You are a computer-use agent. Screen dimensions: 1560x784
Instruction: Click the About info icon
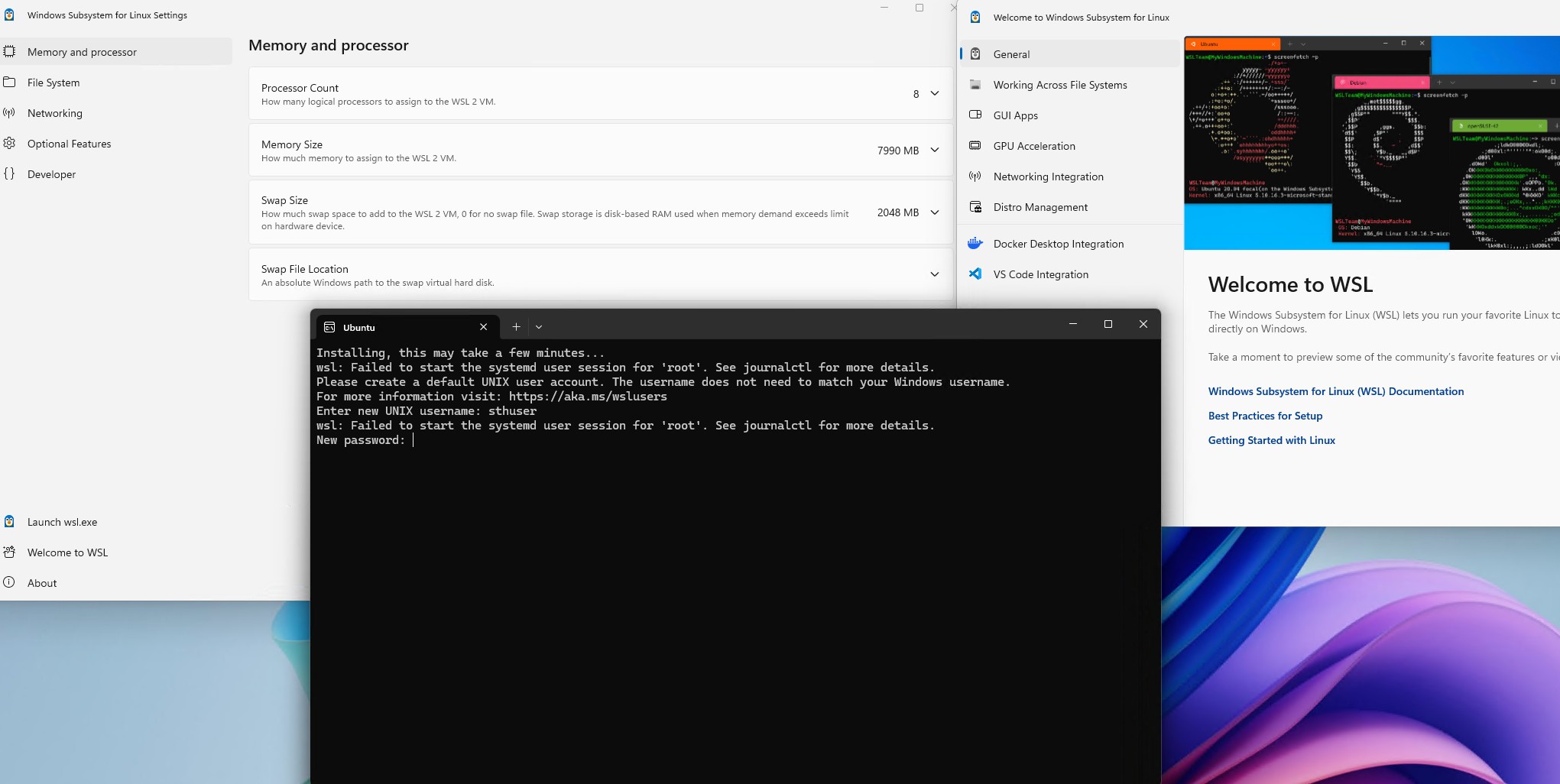(x=9, y=583)
